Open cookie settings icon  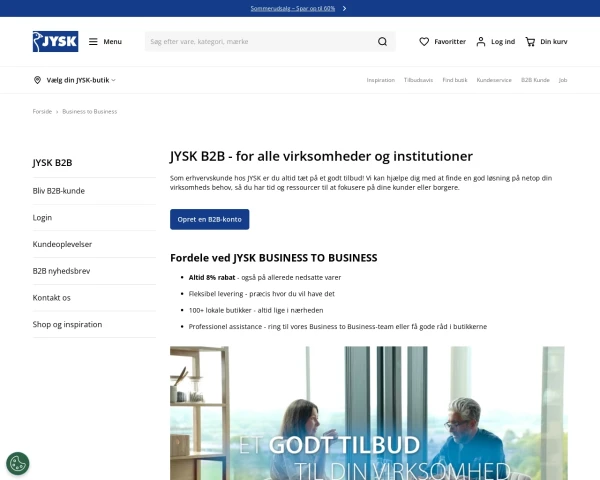[x=18, y=464]
